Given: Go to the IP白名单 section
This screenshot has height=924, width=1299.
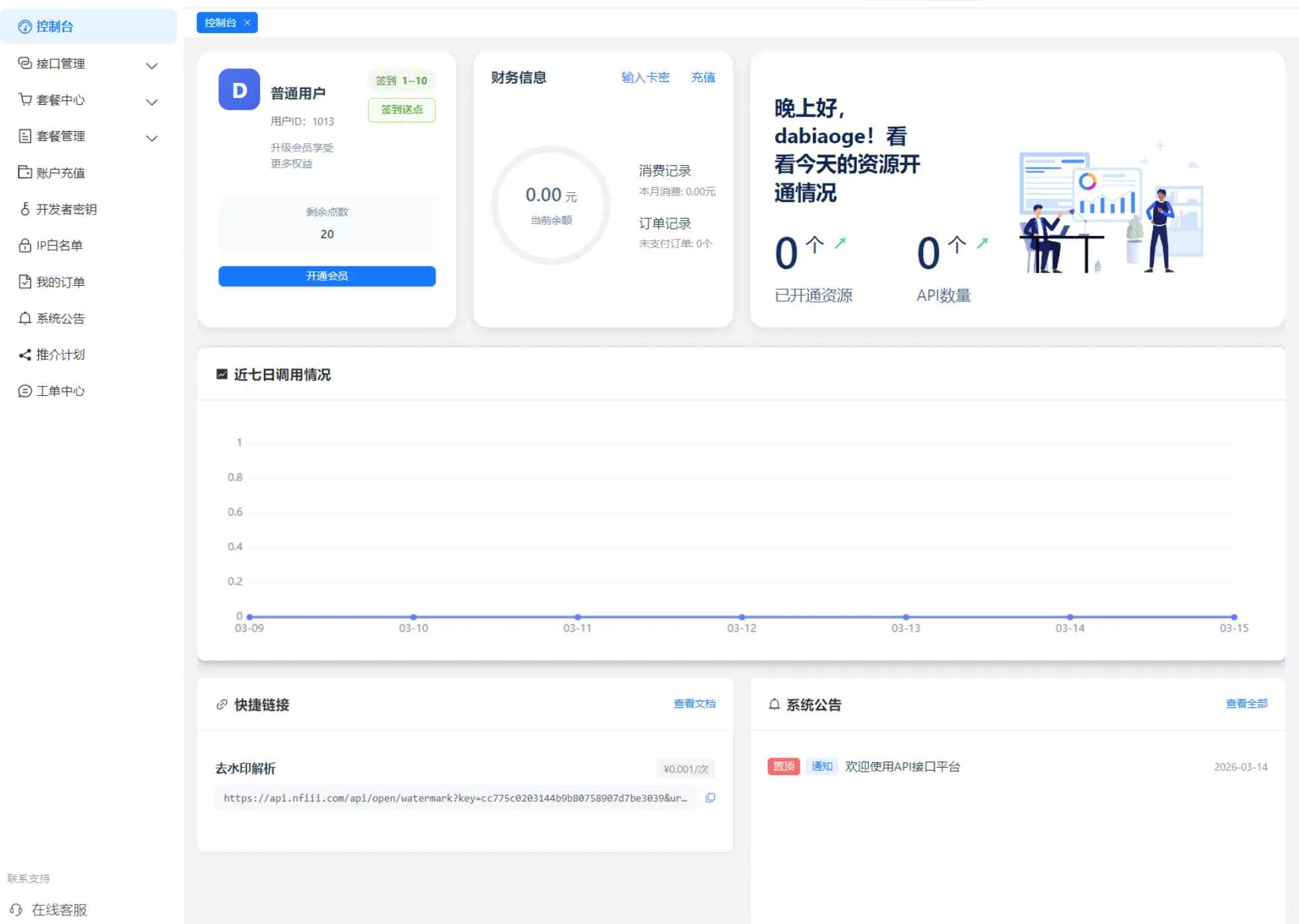Looking at the screenshot, I should tap(59, 245).
